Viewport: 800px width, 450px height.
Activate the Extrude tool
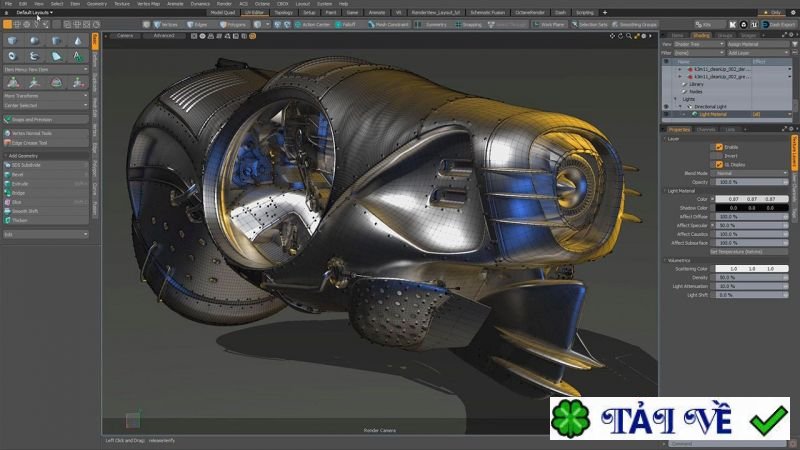pos(21,183)
